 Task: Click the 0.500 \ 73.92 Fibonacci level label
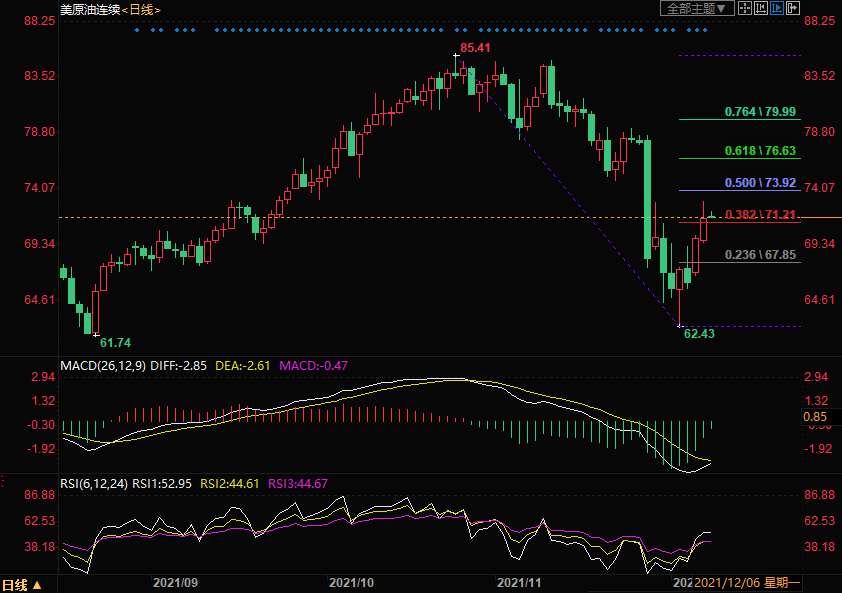tap(761, 183)
